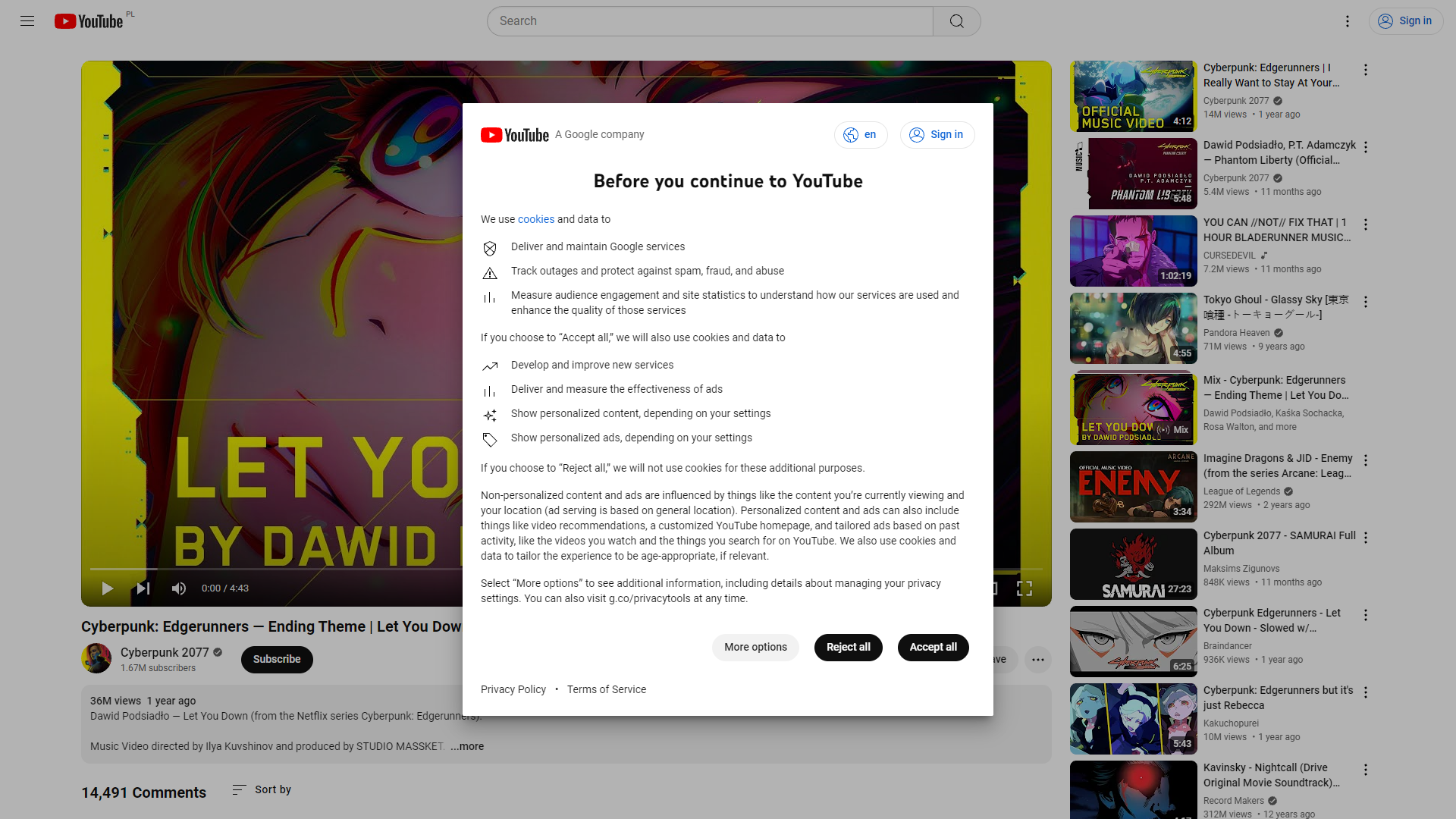Screen dimensions: 1456x819
Task: Open the hamburger guide menu
Action: (27, 21)
